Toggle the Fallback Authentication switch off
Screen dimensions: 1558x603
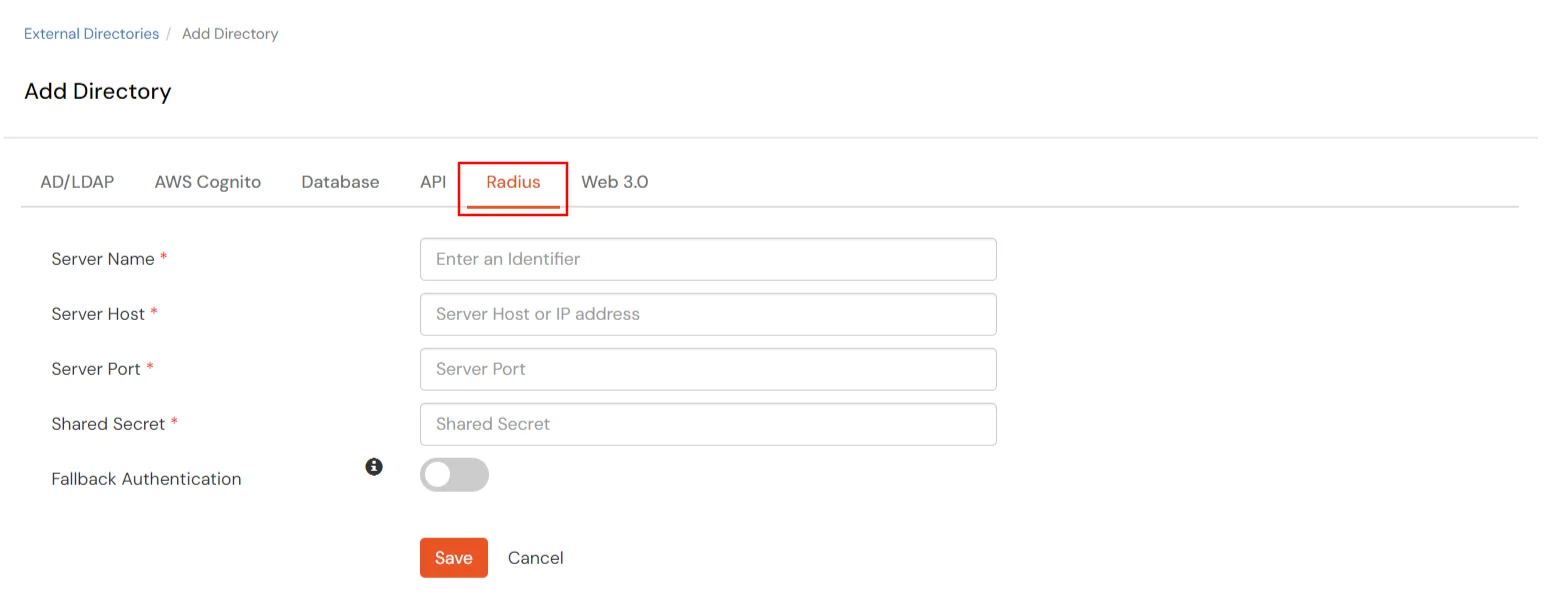pos(454,474)
